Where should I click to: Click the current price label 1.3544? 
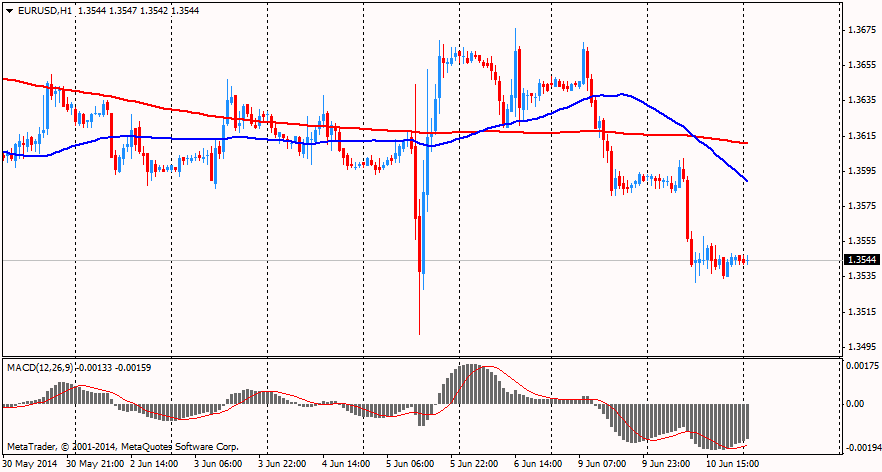[861, 260]
